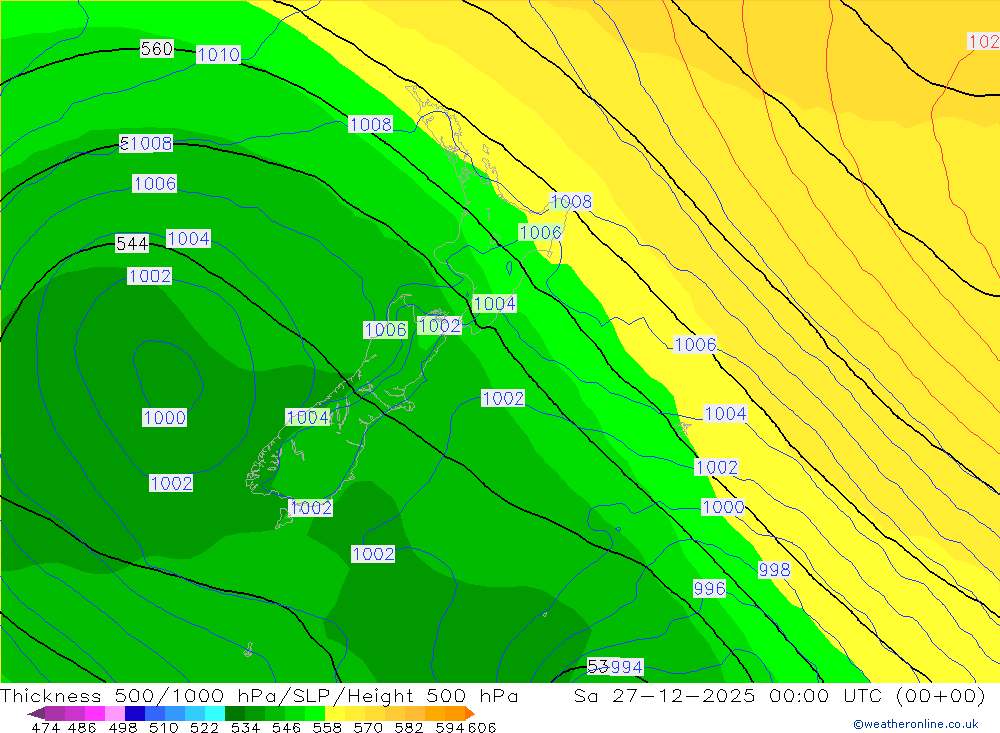Click the 1010 isobar label
The width and height of the screenshot is (1000, 733).
(x=218, y=55)
